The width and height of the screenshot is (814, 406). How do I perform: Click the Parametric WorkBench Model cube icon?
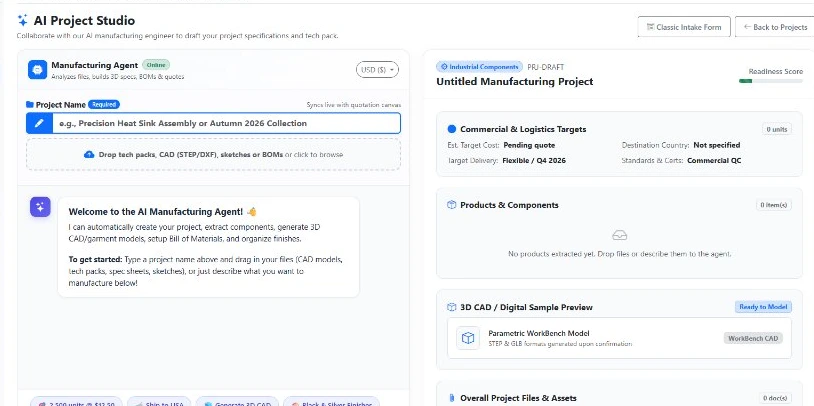pos(468,338)
